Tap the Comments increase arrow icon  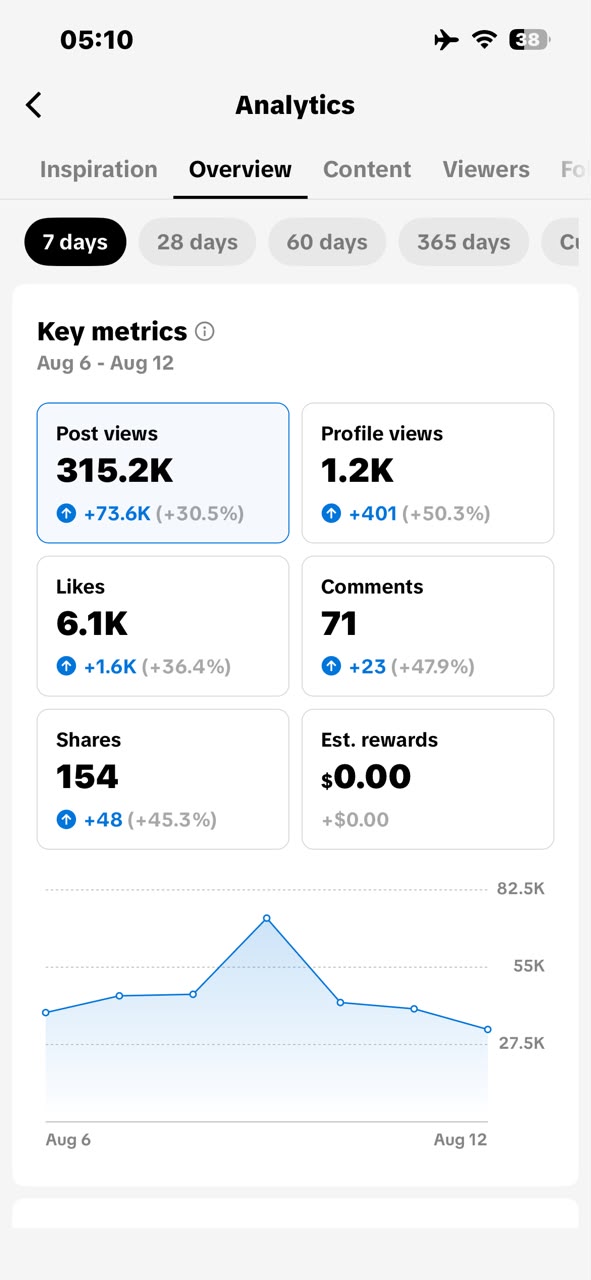331,667
